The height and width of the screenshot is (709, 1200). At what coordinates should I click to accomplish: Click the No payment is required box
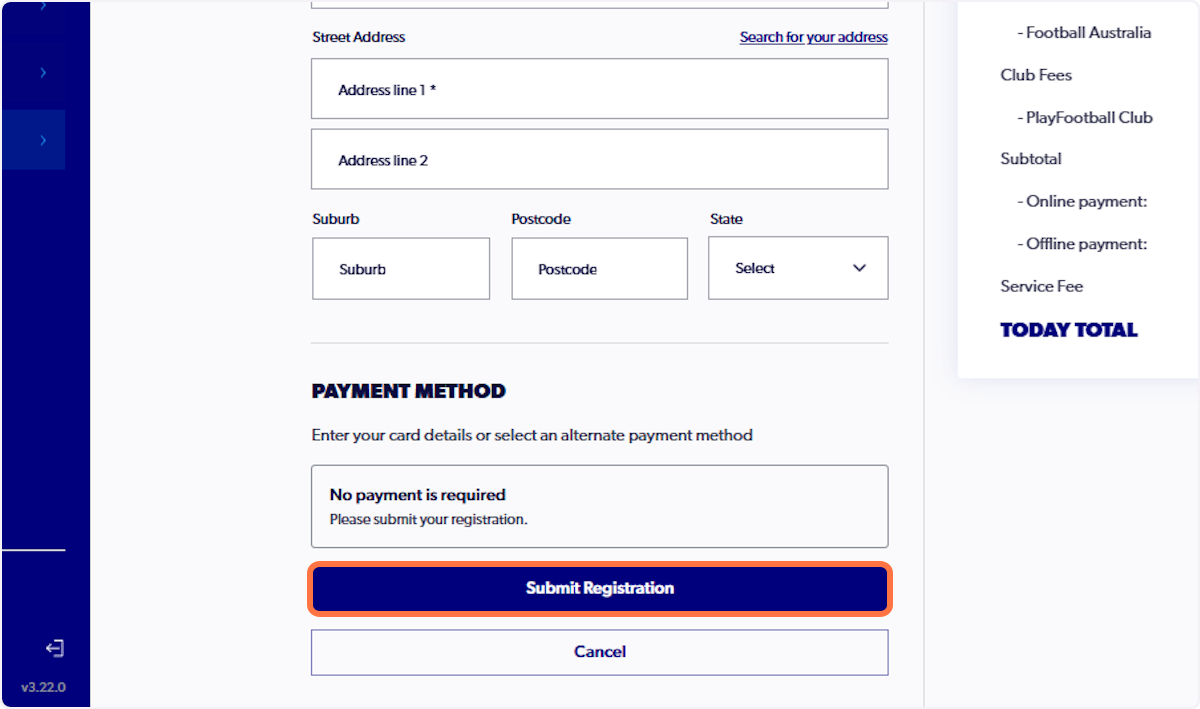pyautogui.click(x=599, y=506)
